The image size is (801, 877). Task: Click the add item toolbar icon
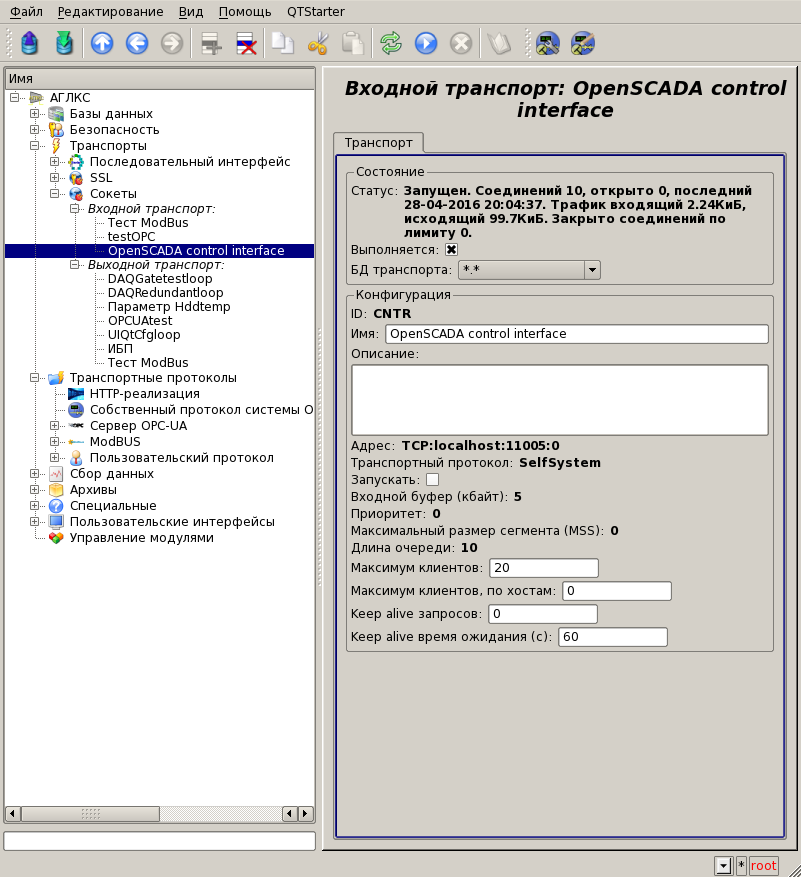pos(211,43)
